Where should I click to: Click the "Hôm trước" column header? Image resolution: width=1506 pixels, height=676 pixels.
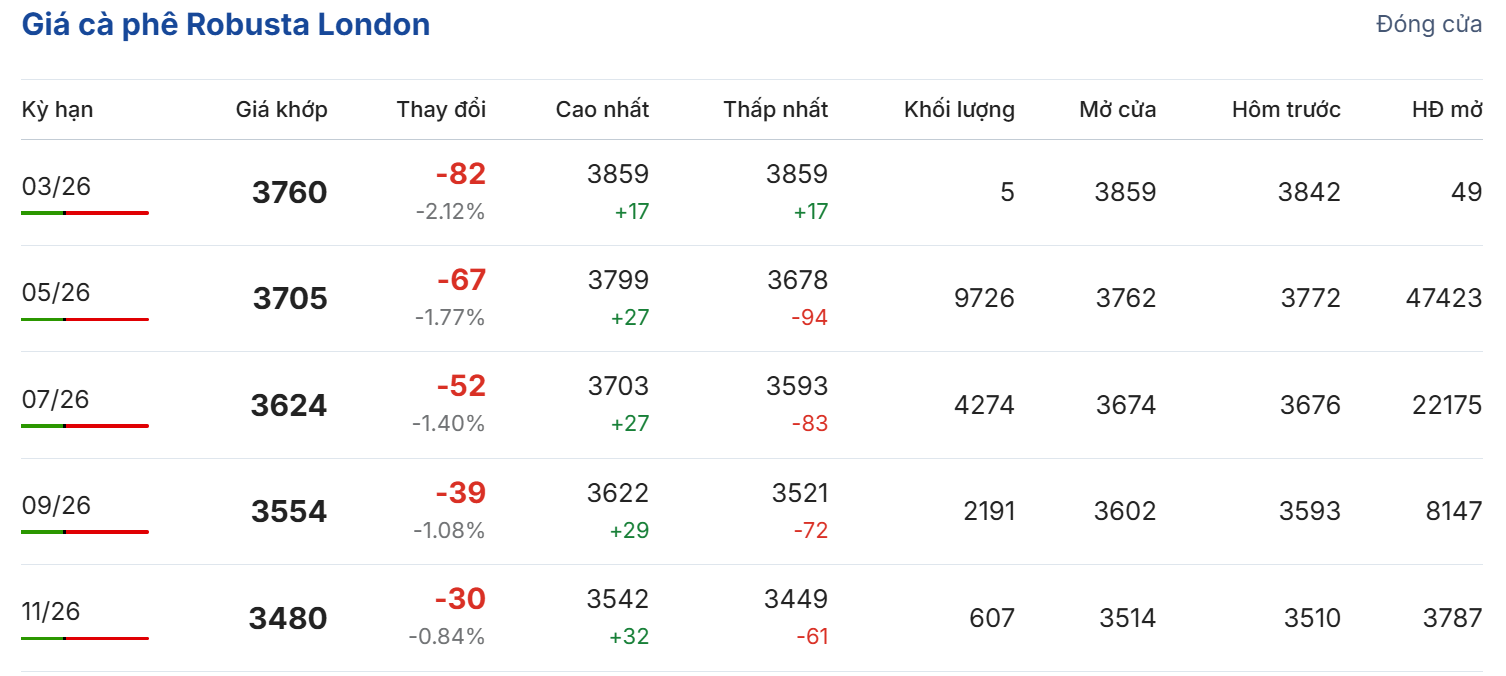[1286, 109]
